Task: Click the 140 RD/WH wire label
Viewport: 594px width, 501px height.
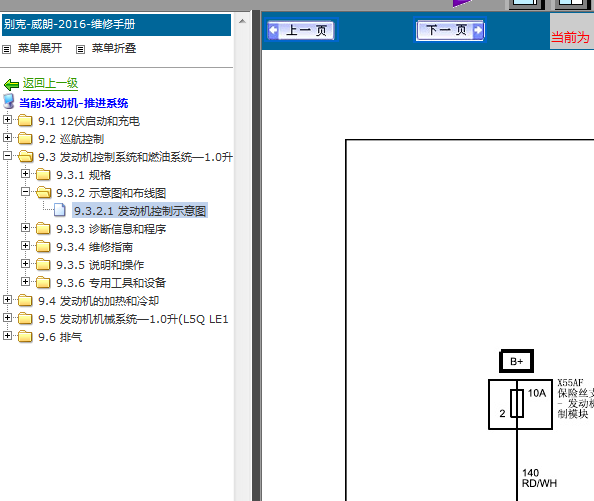Action: (539, 478)
